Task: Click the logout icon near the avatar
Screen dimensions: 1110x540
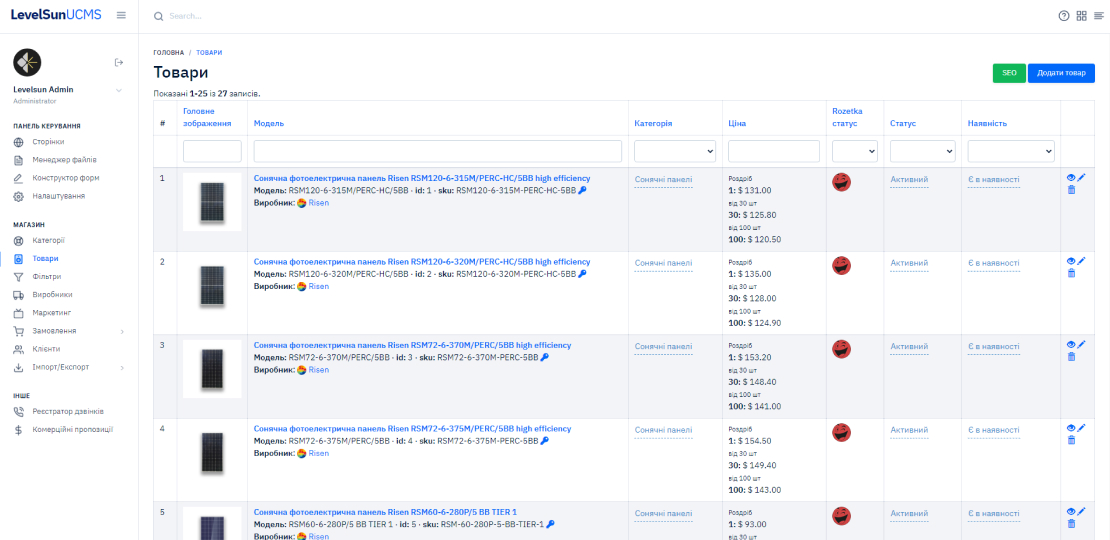Action: coord(119,63)
